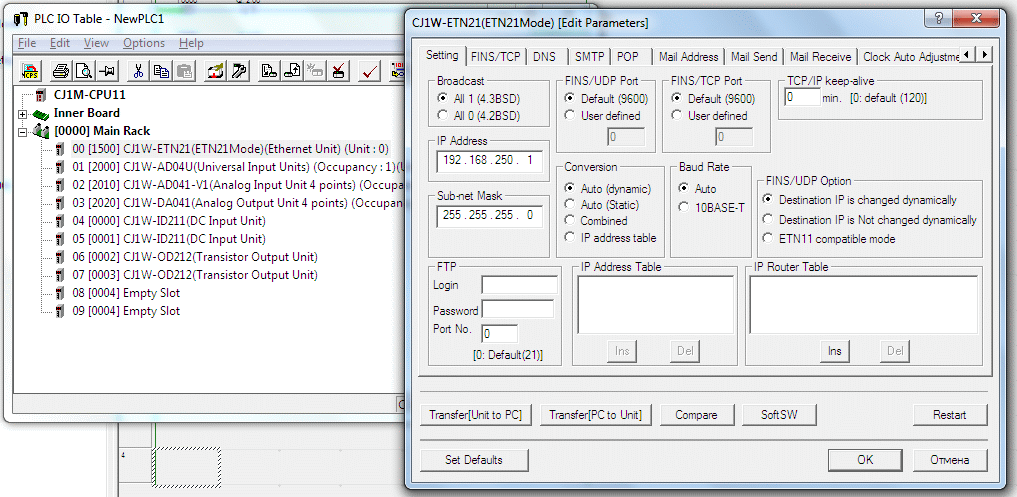This screenshot has height=497, width=1017.
Task: Click Transfer[Unit to PC] button
Action: [x=475, y=415]
